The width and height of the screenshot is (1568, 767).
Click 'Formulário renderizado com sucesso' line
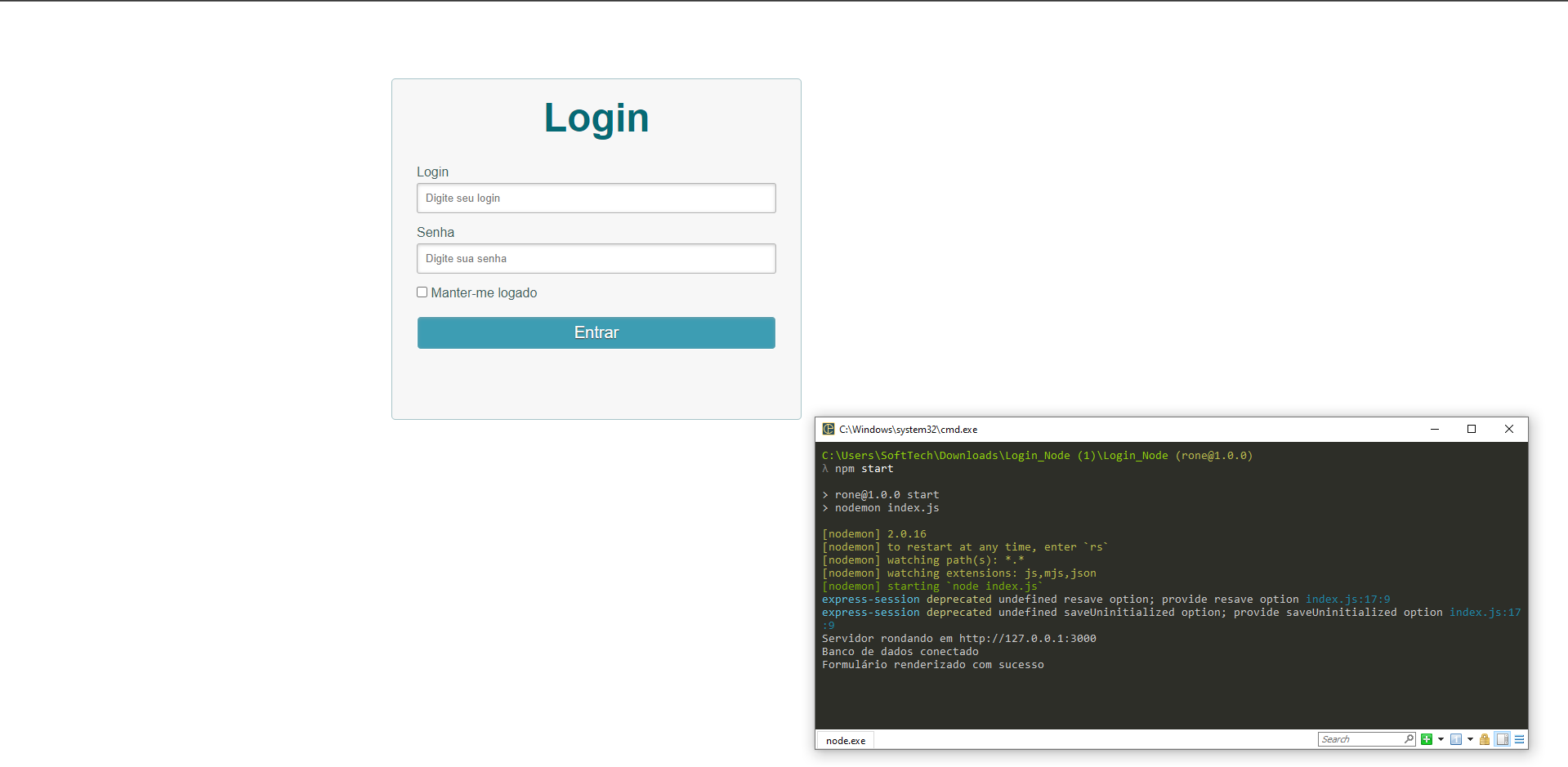932,664
